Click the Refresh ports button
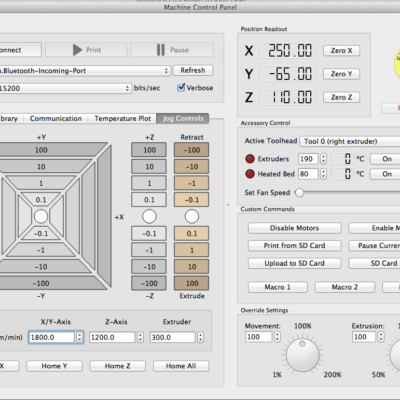 tap(193, 70)
